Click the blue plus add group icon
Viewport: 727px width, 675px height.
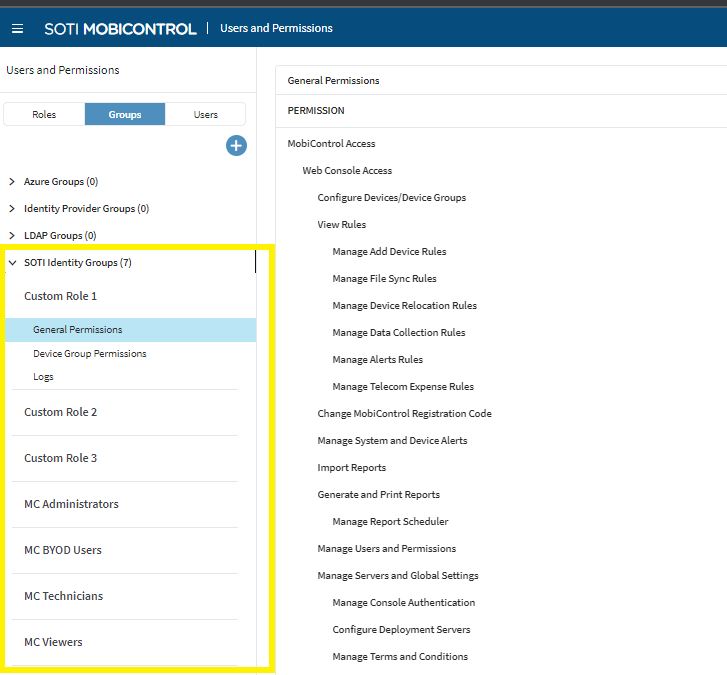[x=236, y=146]
